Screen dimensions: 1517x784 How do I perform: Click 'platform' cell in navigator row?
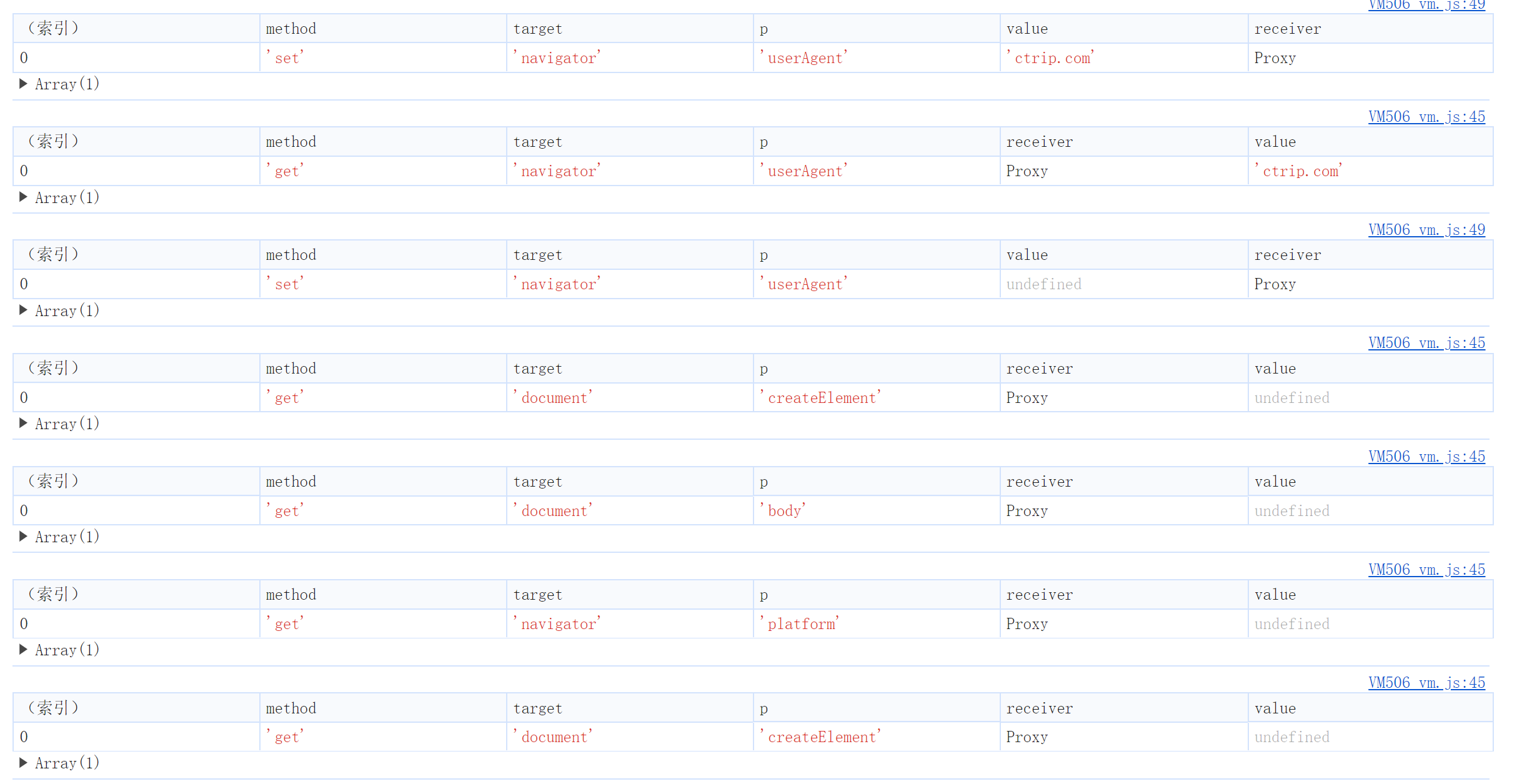pos(800,624)
